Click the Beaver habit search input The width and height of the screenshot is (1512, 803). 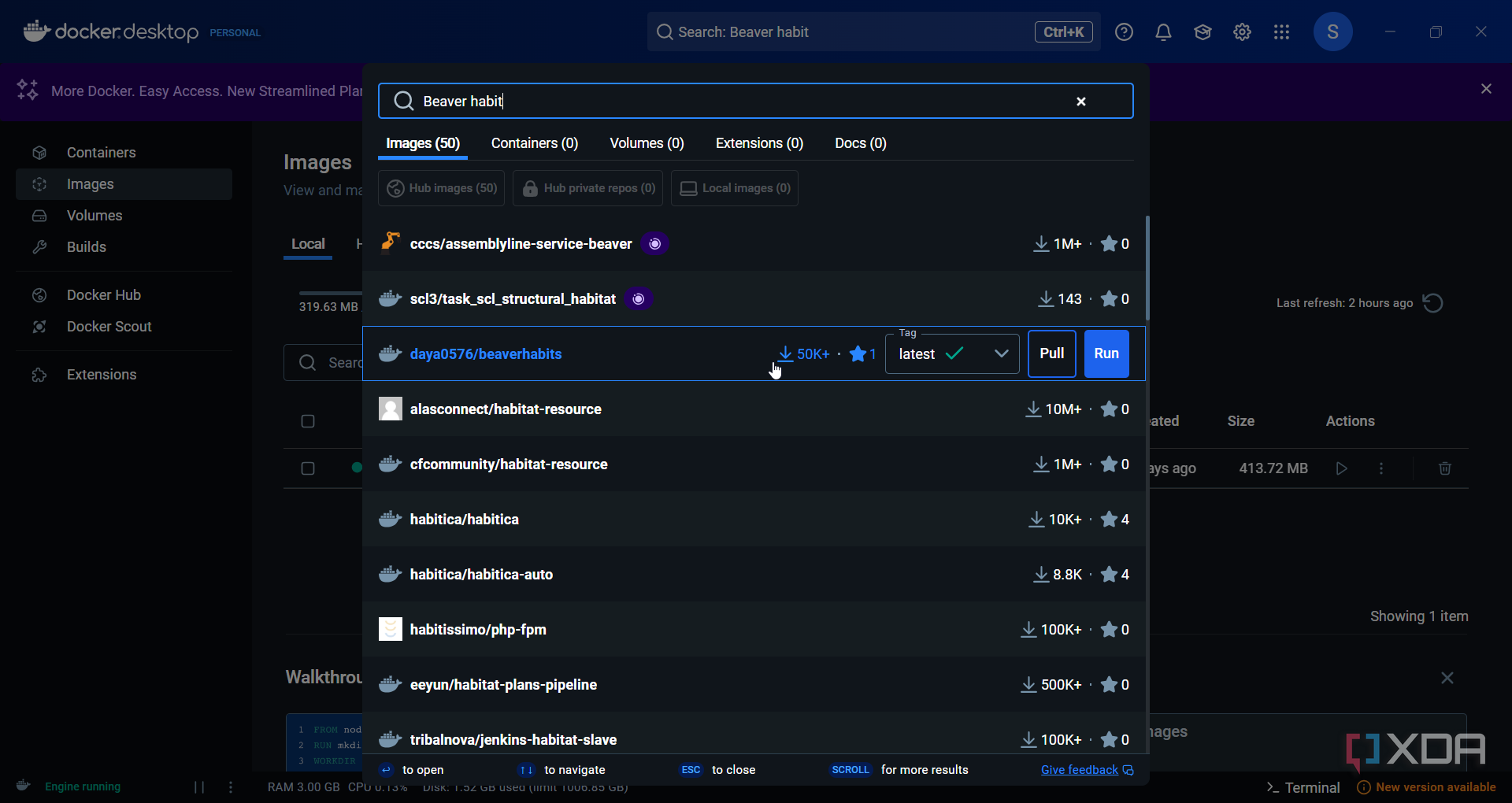click(x=755, y=101)
